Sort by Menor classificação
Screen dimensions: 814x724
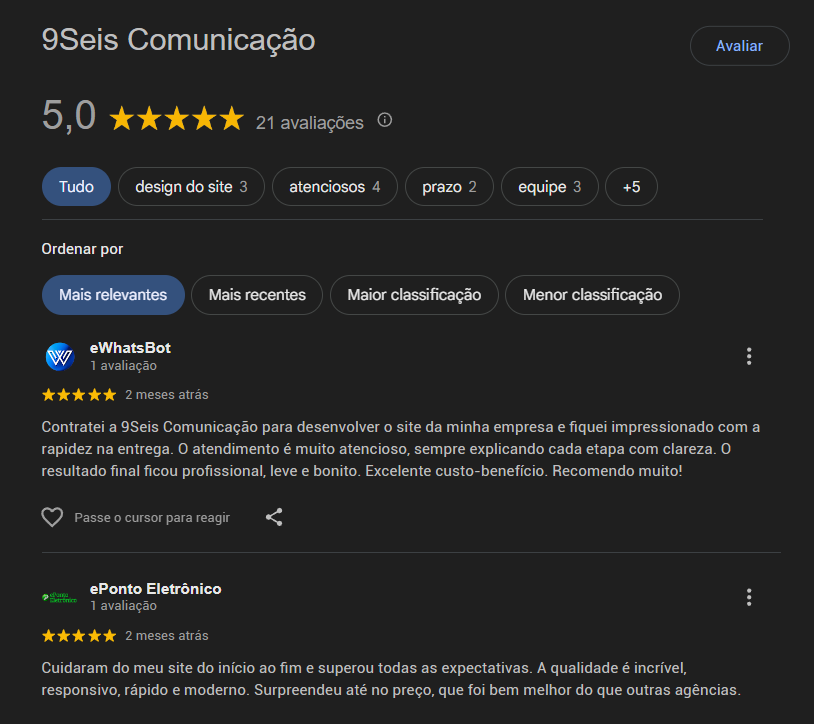[x=592, y=295]
